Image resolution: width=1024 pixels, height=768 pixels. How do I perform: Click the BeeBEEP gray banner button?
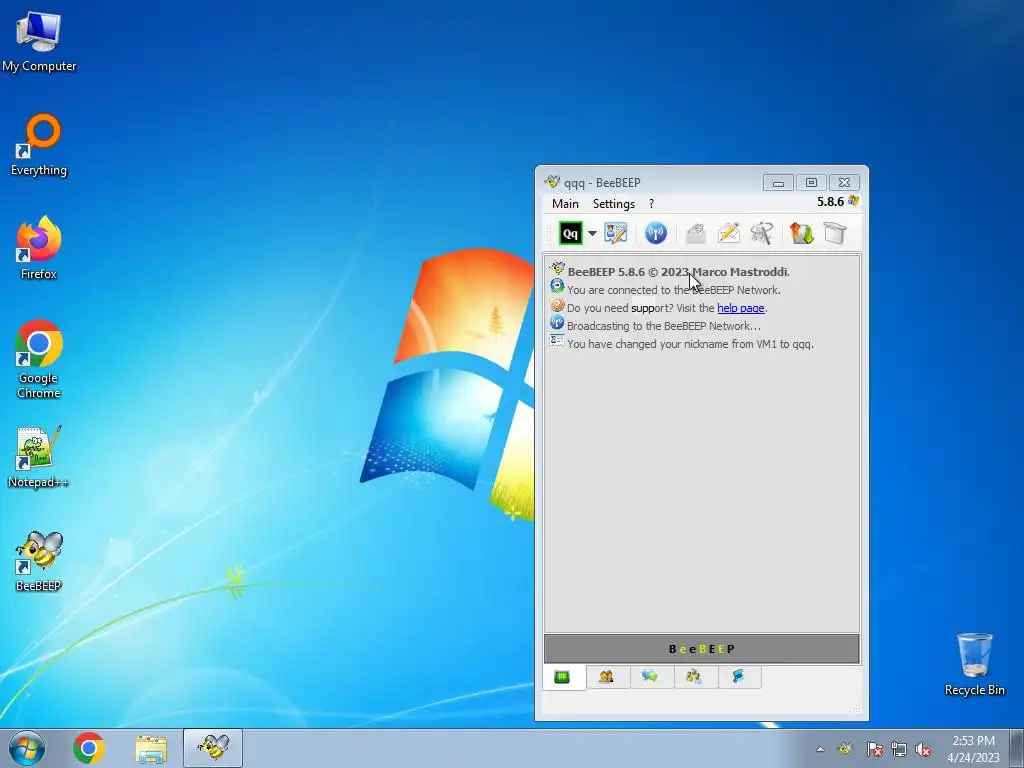pyautogui.click(x=701, y=649)
